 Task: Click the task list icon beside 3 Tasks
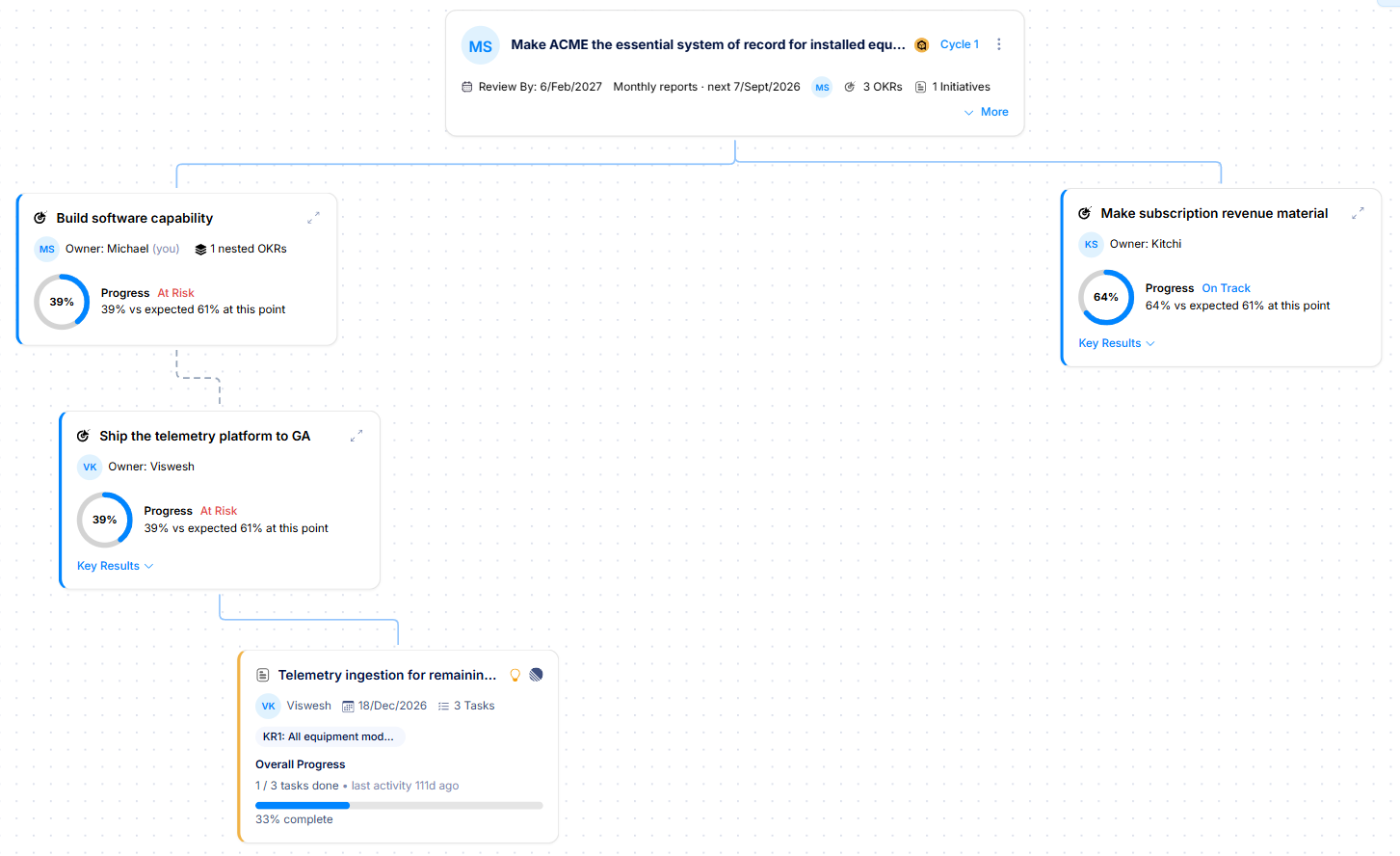click(443, 706)
